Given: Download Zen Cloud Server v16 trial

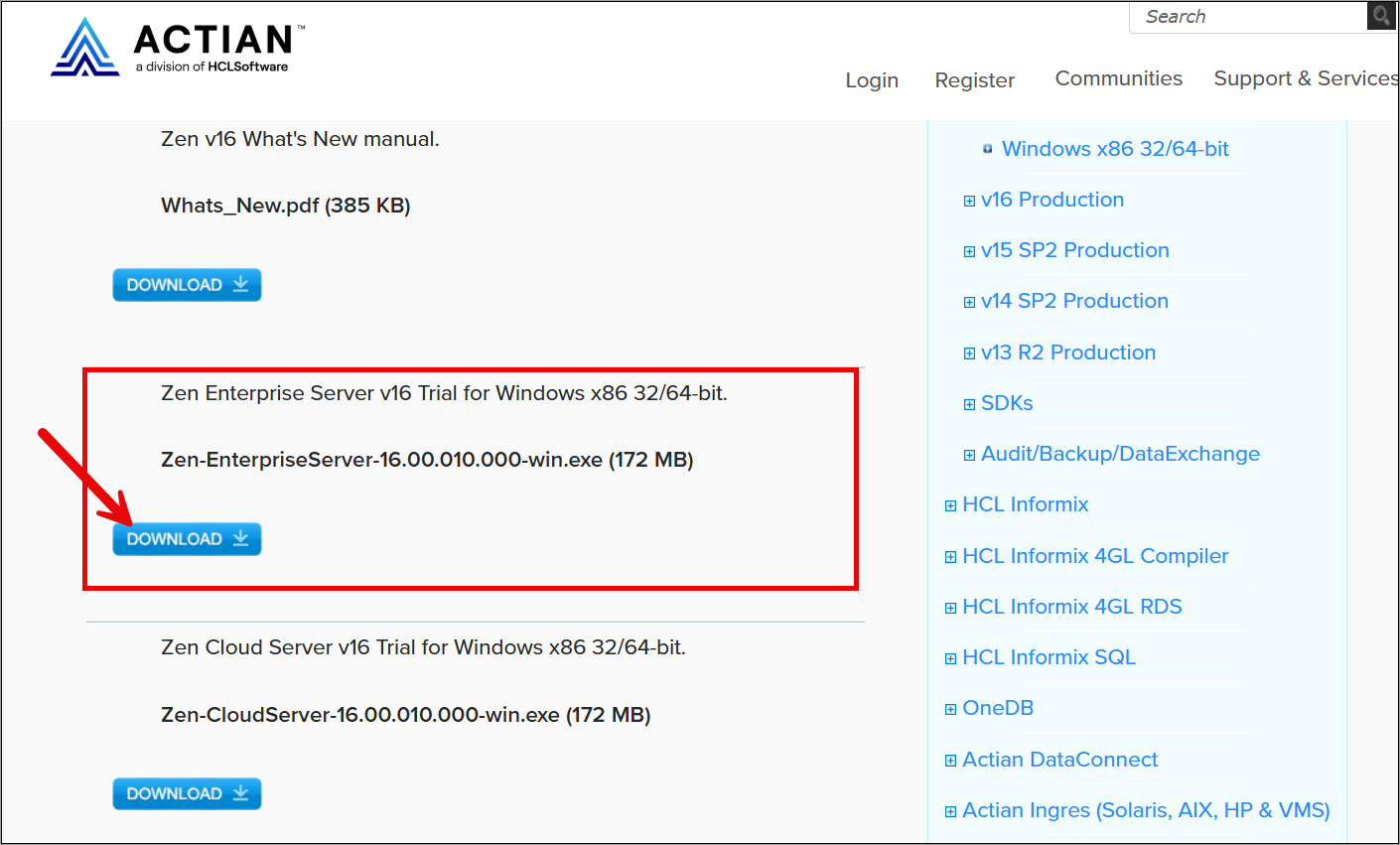Looking at the screenshot, I should point(187,793).
